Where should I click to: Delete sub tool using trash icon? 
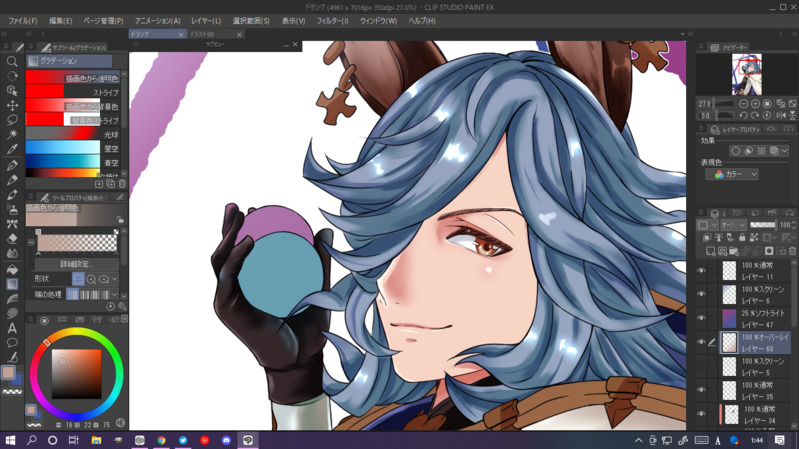pos(122,184)
